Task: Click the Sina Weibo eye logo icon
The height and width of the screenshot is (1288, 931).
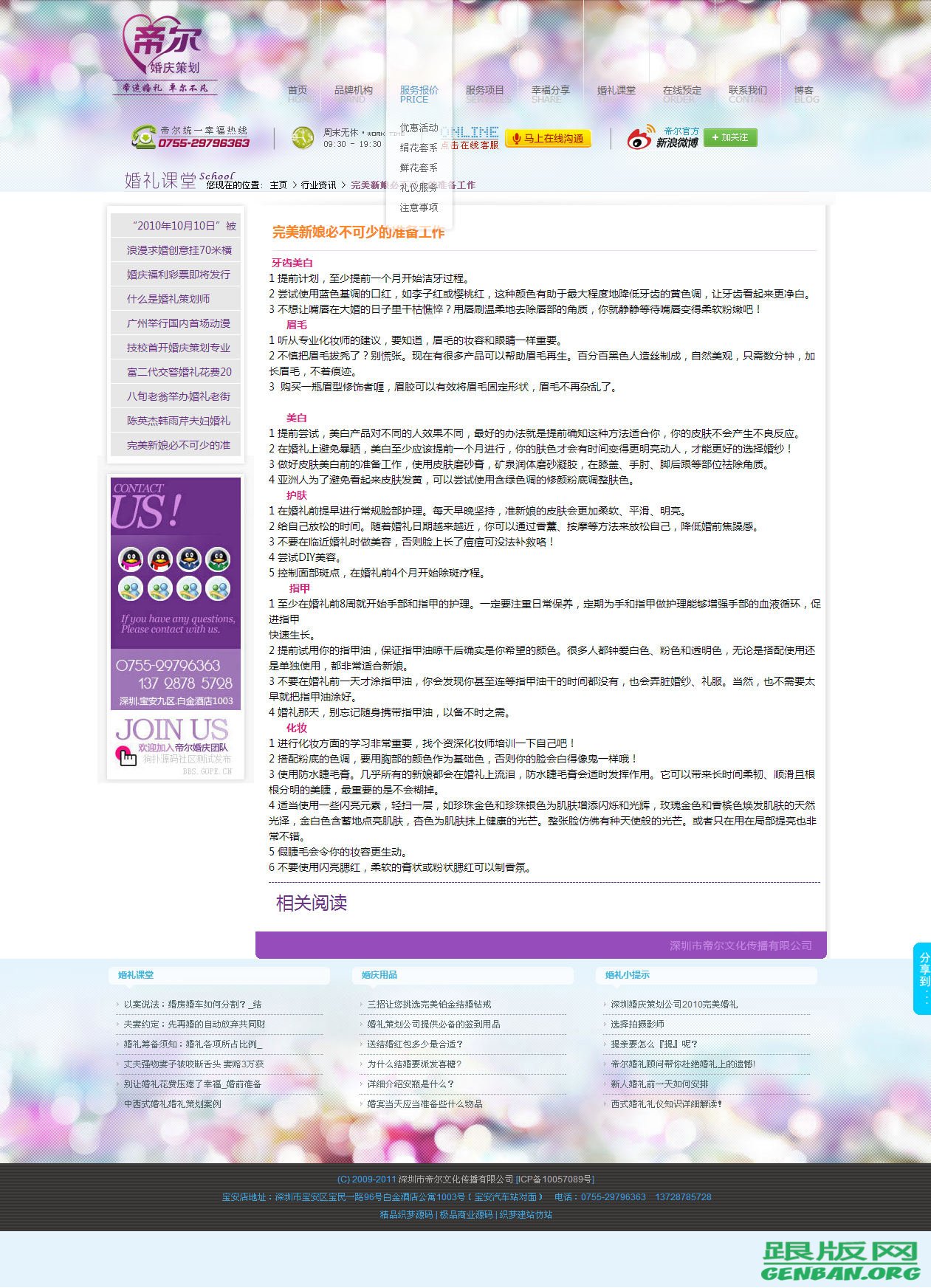Action: click(639, 137)
